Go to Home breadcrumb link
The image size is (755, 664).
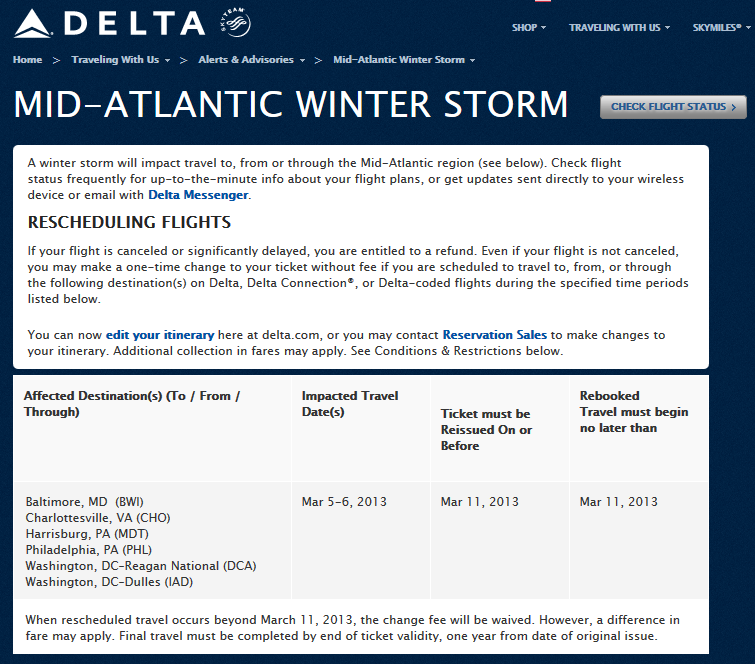click(x=28, y=60)
